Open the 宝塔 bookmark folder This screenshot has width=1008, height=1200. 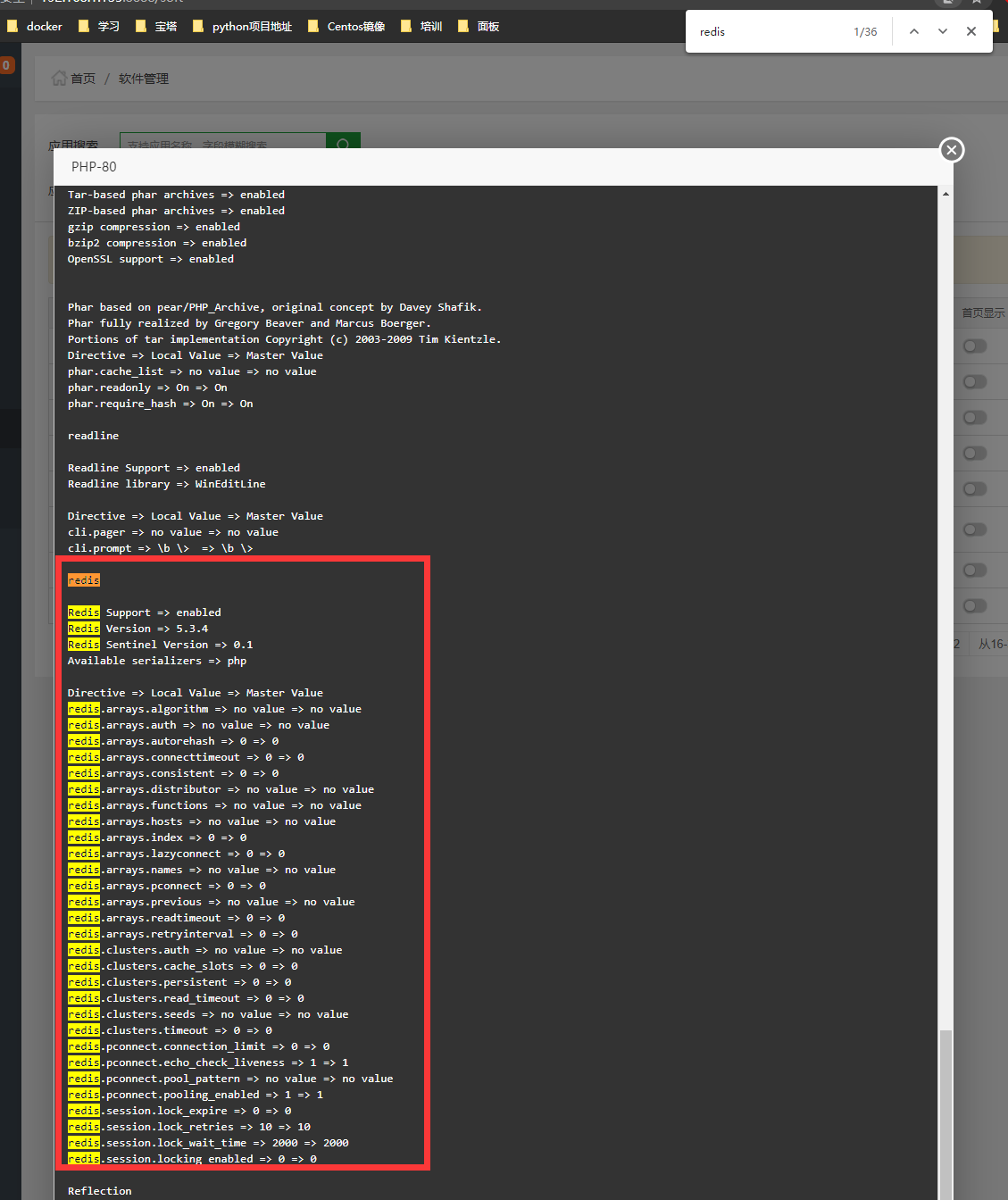click(156, 27)
